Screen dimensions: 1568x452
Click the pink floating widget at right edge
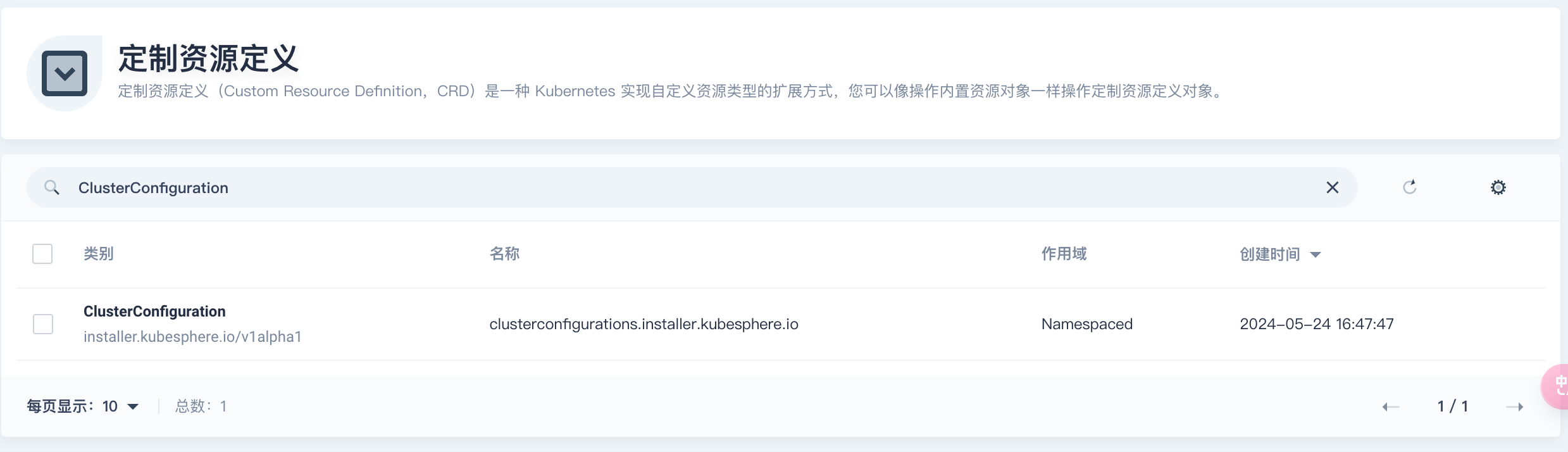coord(1557,386)
